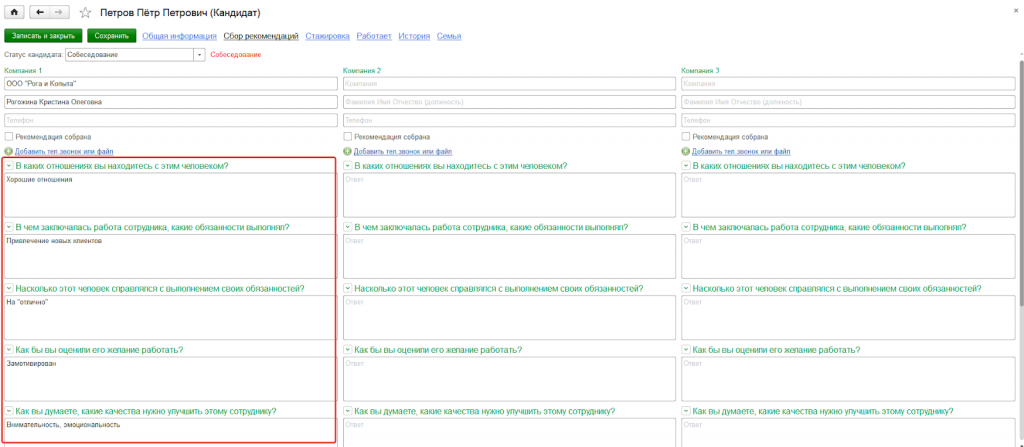Viewport: 1024px width, 447px height.
Task: Click Компания 3 answer box for обязанности выполнял
Action: [x=848, y=256]
